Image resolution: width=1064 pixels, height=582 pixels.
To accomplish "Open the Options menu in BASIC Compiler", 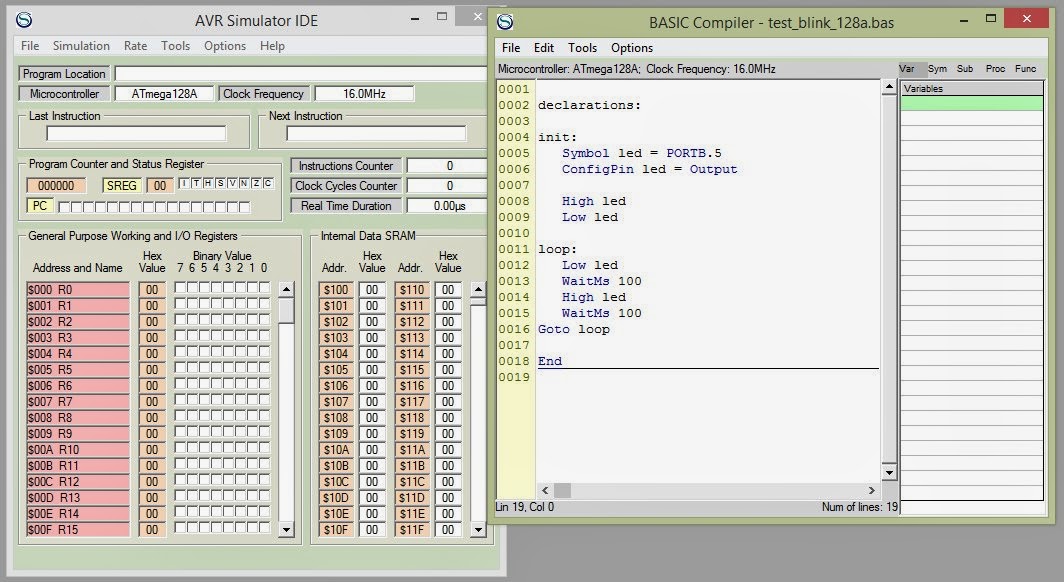I will click(632, 47).
